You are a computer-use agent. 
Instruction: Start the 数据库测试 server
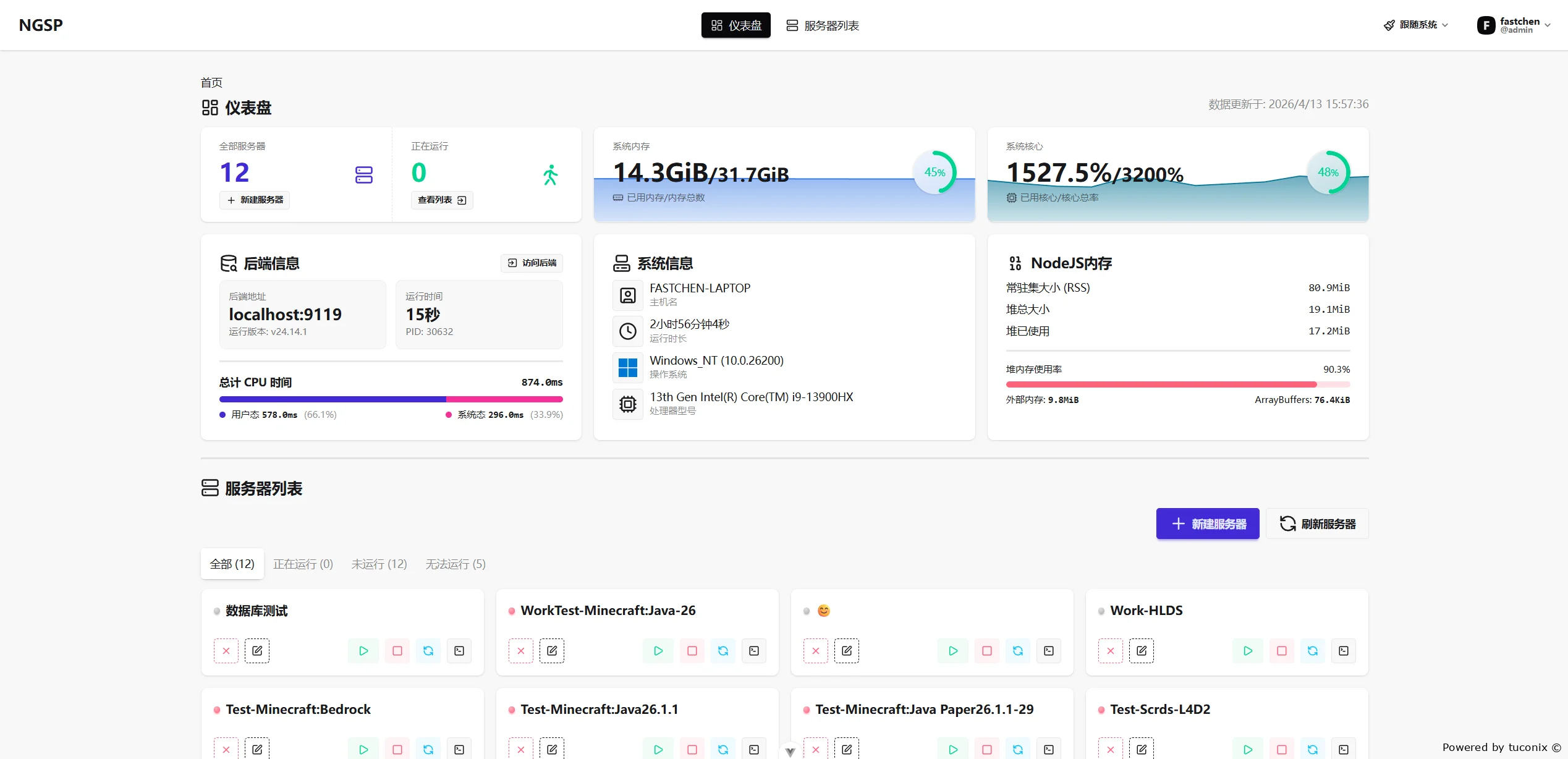(363, 651)
